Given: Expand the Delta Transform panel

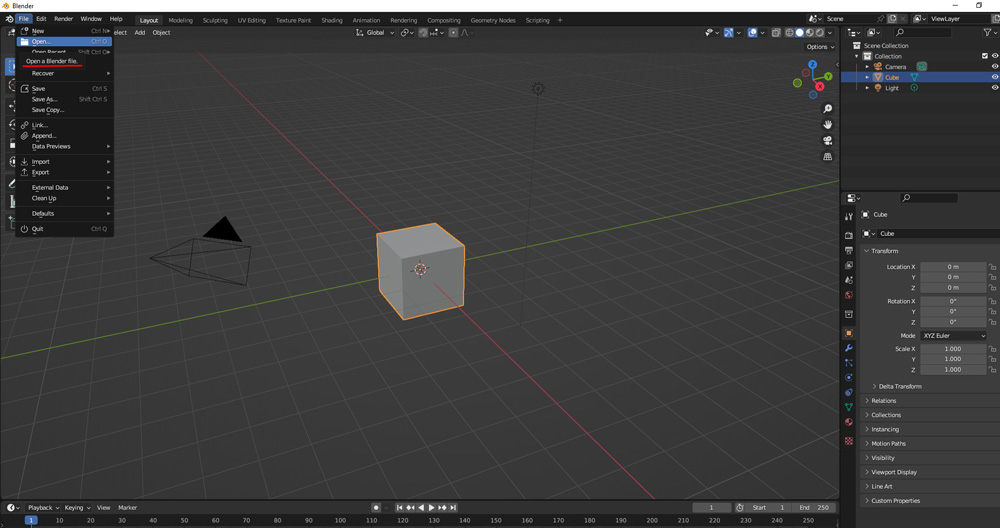Looking at the screenshot, I should [x=900, y=386].
